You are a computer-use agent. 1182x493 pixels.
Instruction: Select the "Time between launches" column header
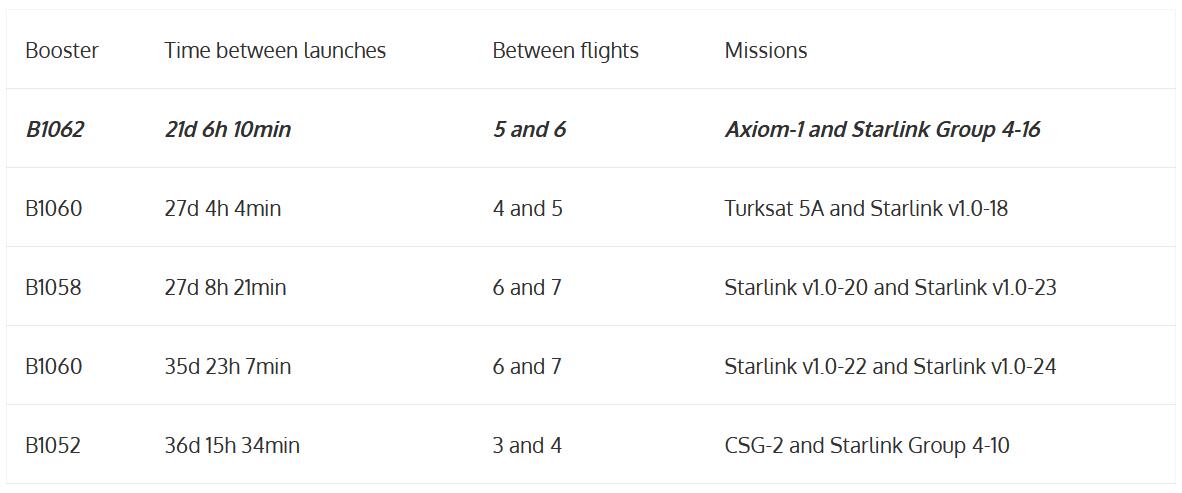(x=275, y=50)
